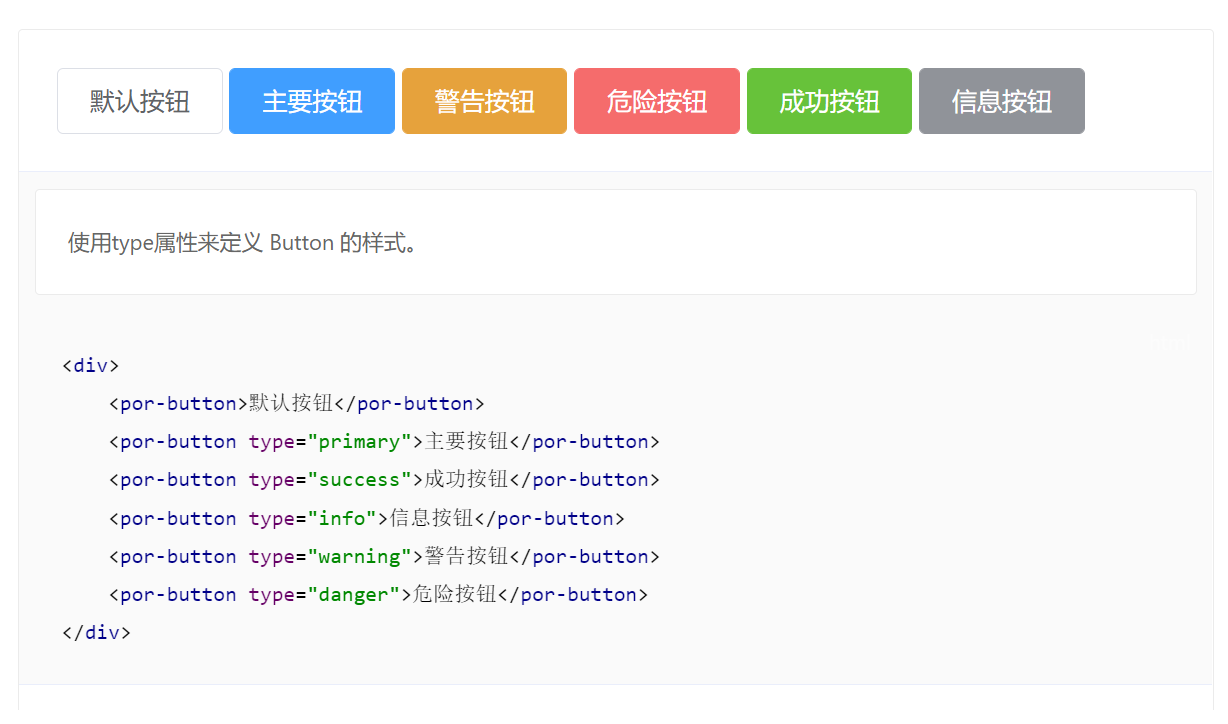Click the description text 使用type属性来定义 Button 的样式
This screenshot has width=1228, height=724.
click(x=243, y=243)
